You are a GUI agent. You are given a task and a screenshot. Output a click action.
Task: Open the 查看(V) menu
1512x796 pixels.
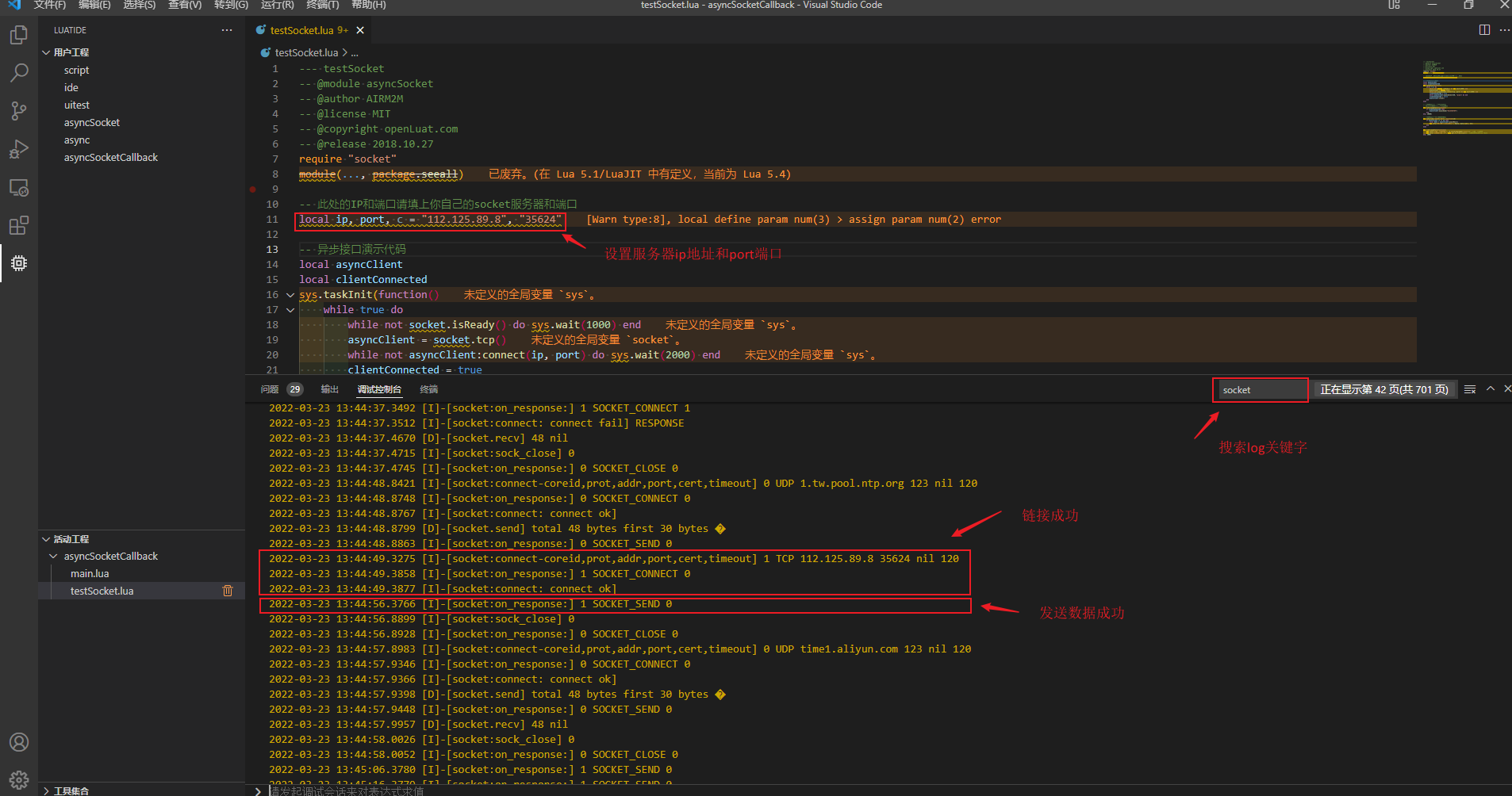coord(185,5)
